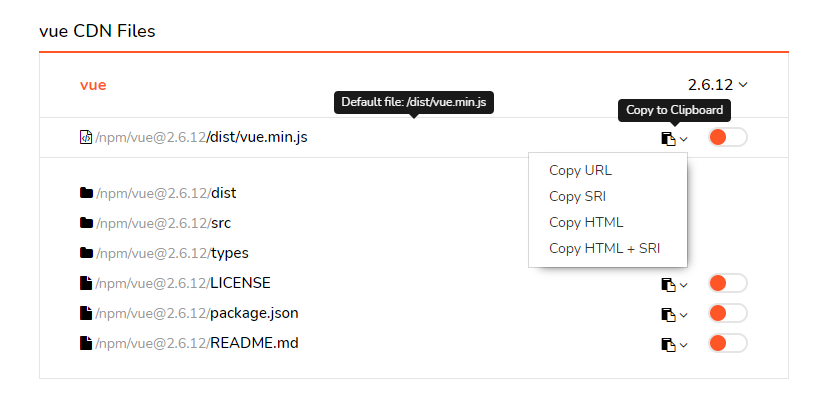Open the vue package link
816x416 pixels.
coord(93,85)
